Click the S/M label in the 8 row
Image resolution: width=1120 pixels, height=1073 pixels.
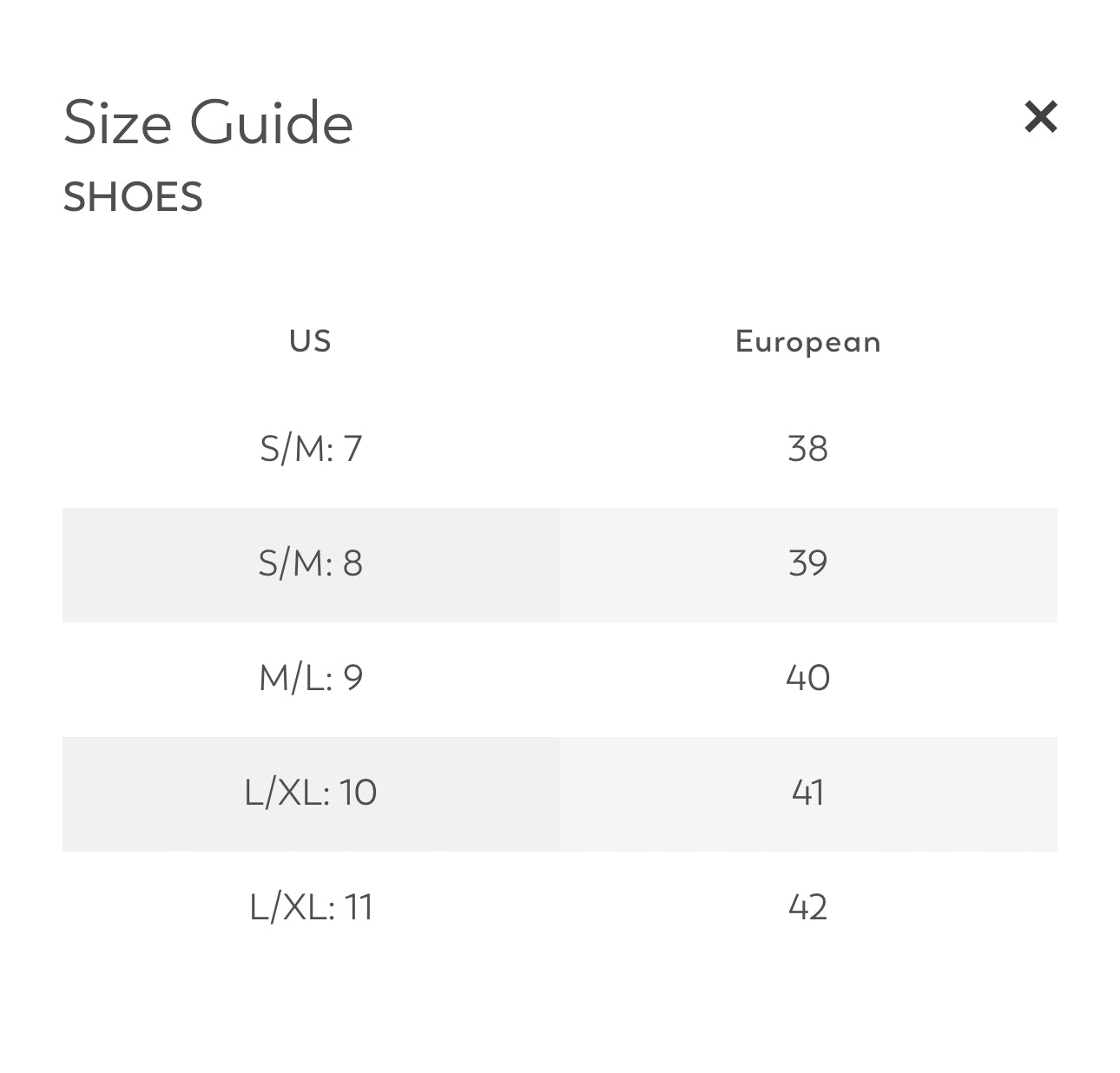point(295,564)
